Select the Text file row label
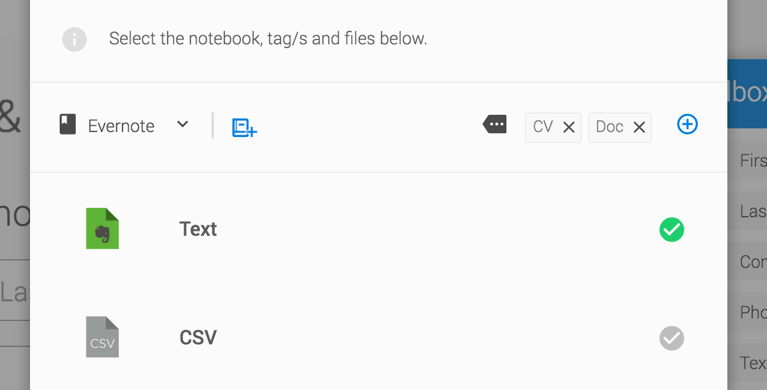Image resolution: width=767 pixels, height=390 pixels. tap(198, 229)
